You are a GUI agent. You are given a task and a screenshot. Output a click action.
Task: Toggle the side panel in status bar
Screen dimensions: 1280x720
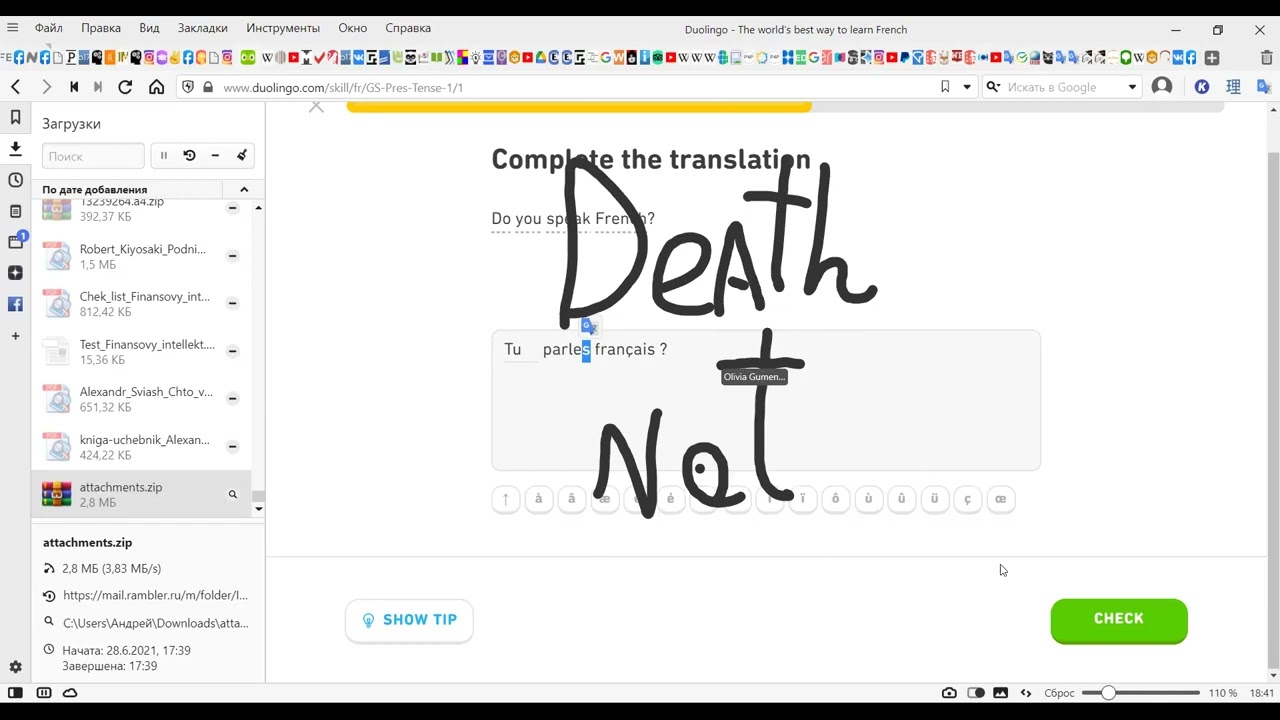15,693
